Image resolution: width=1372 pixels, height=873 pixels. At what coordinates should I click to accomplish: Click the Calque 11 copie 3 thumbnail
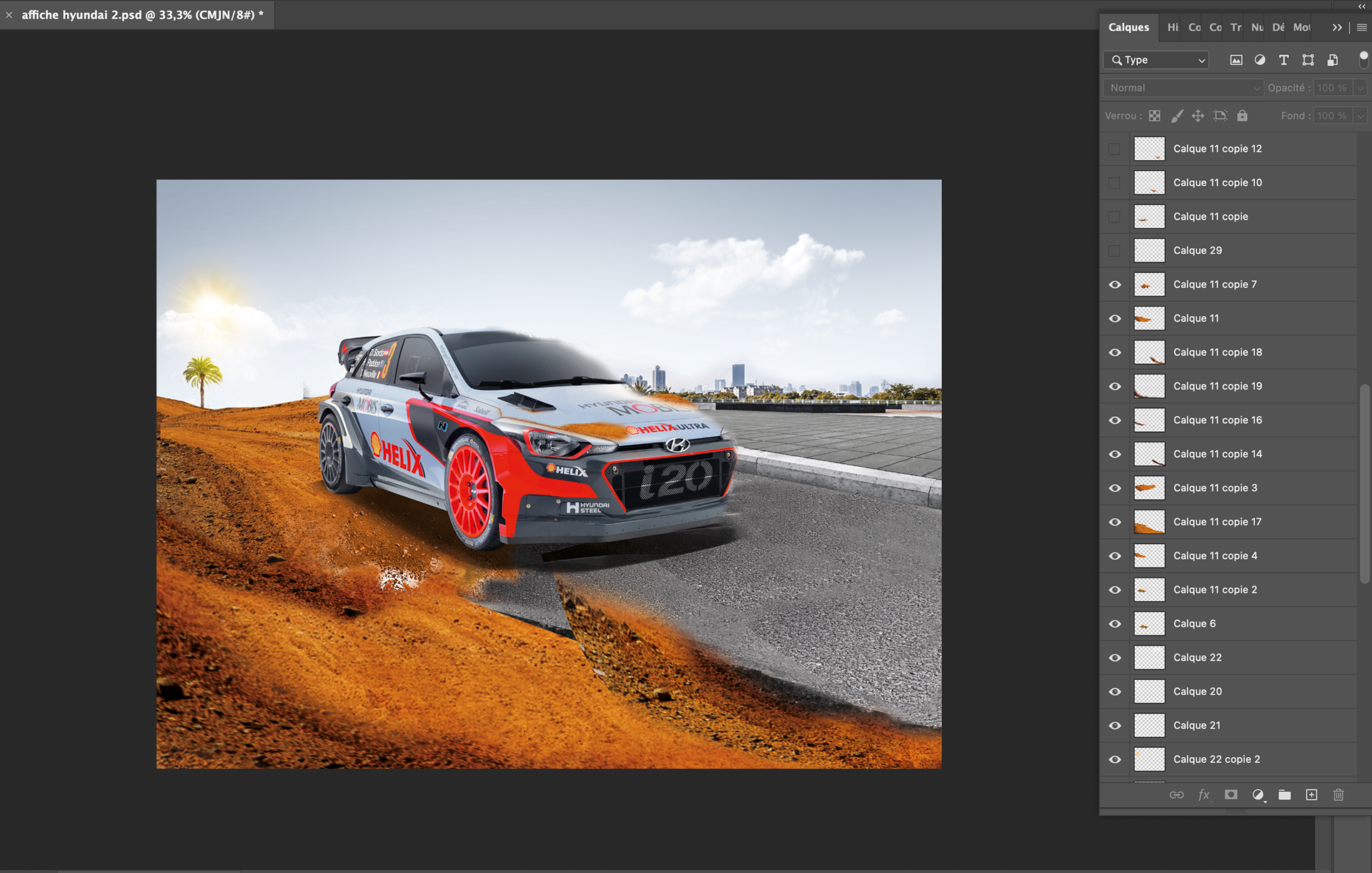point(1149,488)
